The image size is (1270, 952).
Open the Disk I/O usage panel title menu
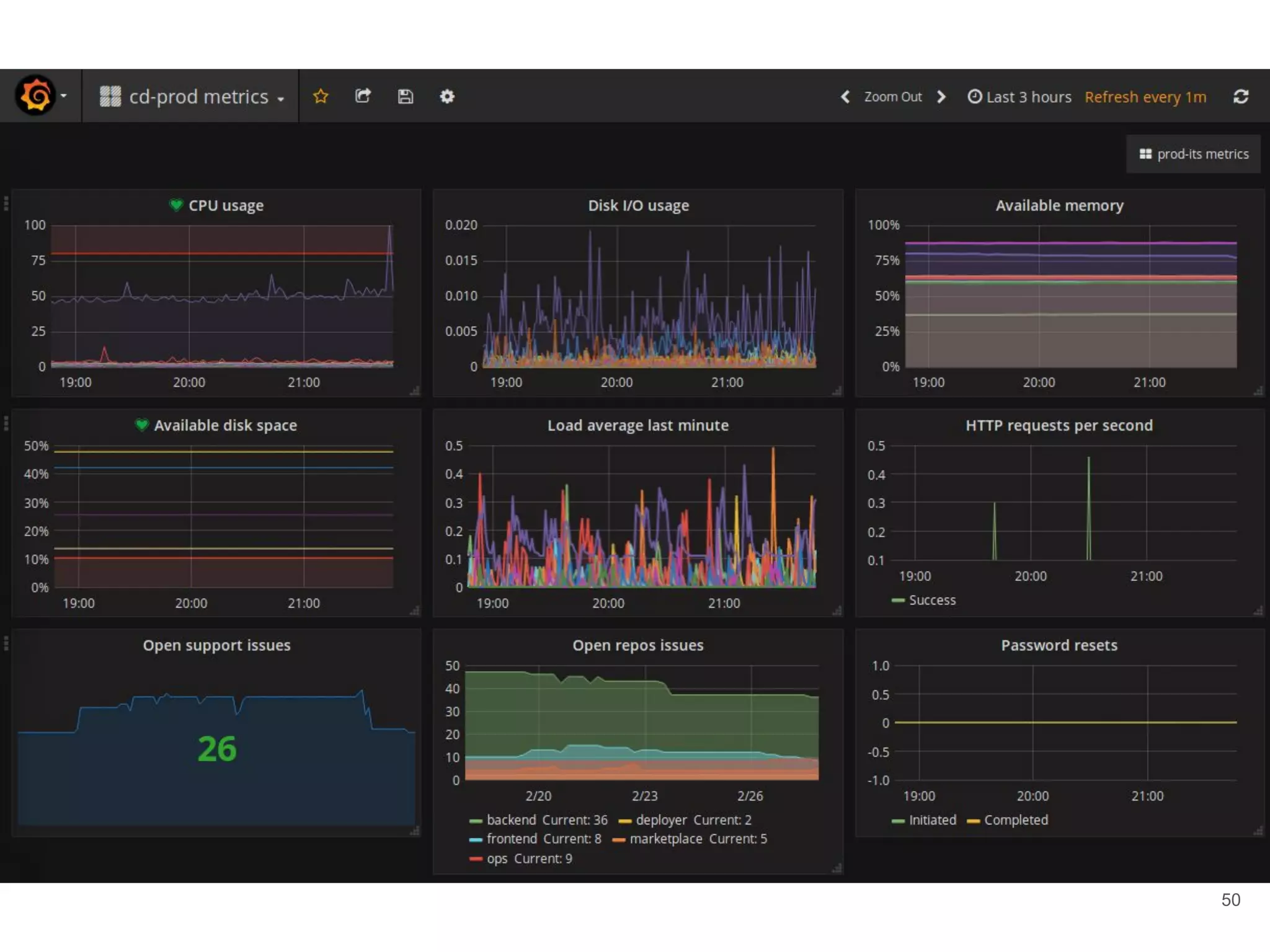pyautogui.click(x=638, y=205)
